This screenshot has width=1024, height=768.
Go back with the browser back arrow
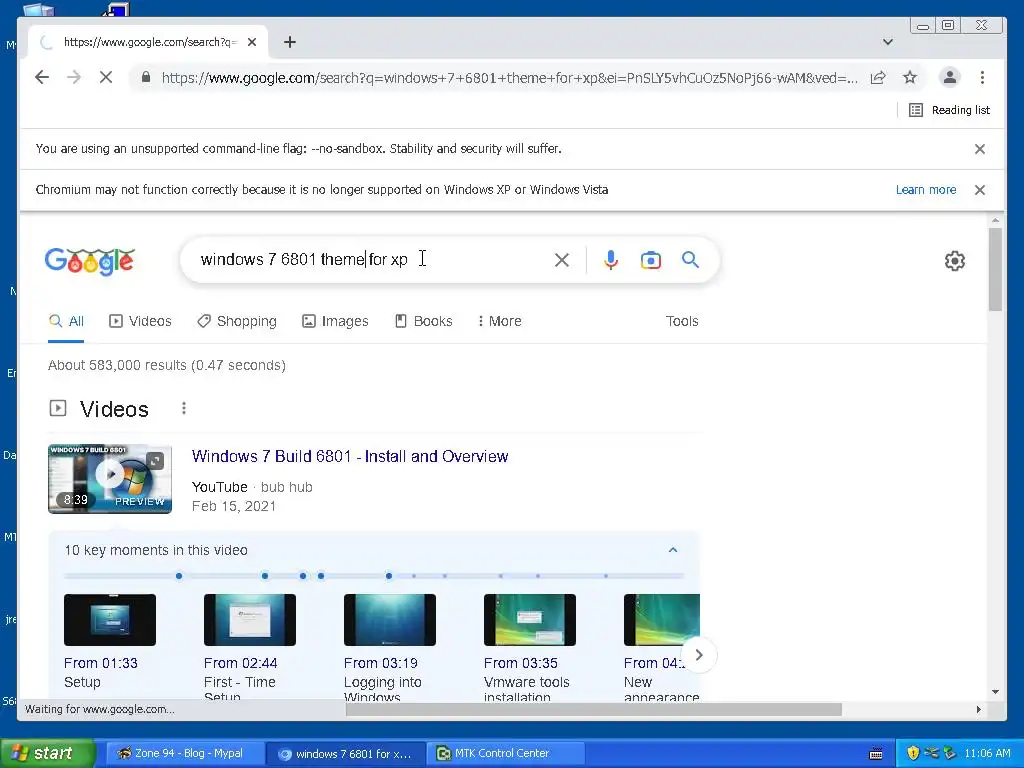point(42,78)
